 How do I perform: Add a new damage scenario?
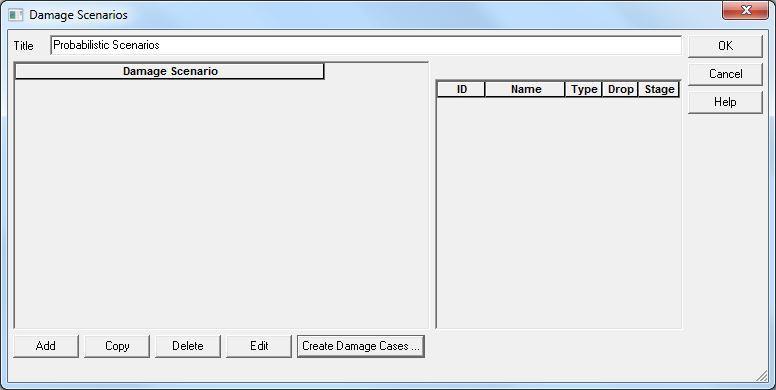point(46,346)
